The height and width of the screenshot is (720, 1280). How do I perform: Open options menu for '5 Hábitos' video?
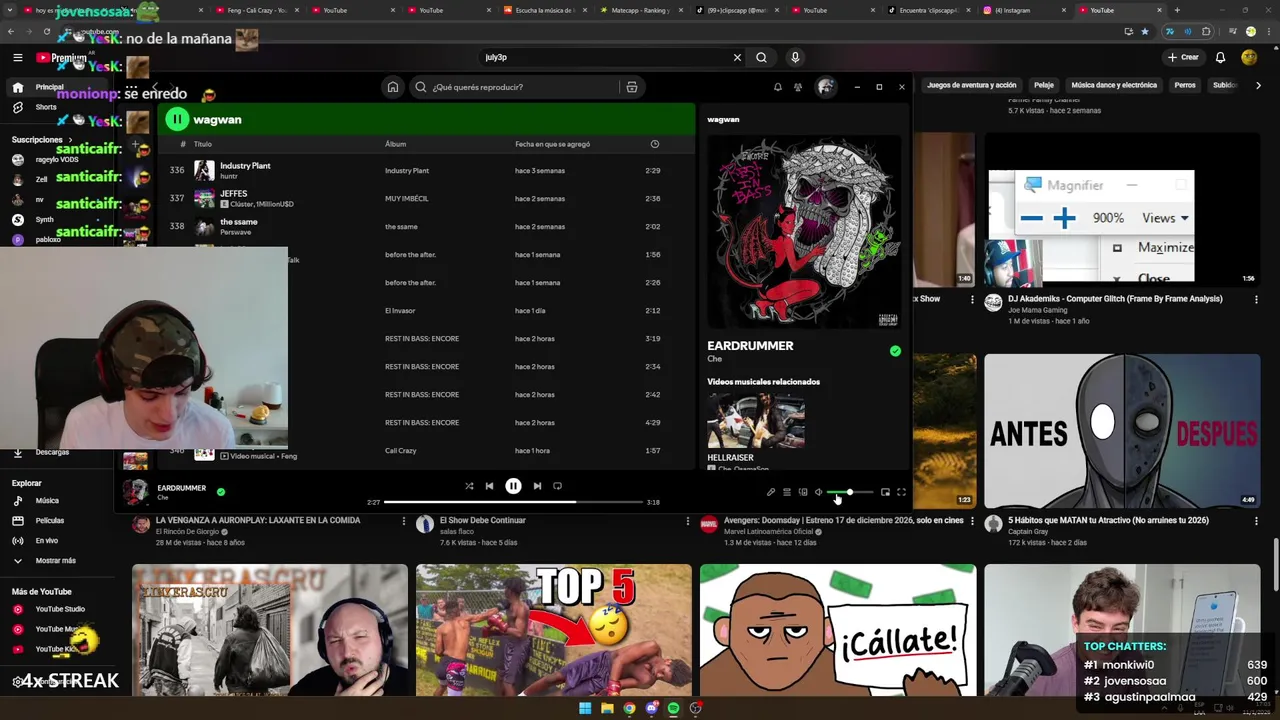pos(1256,521)
